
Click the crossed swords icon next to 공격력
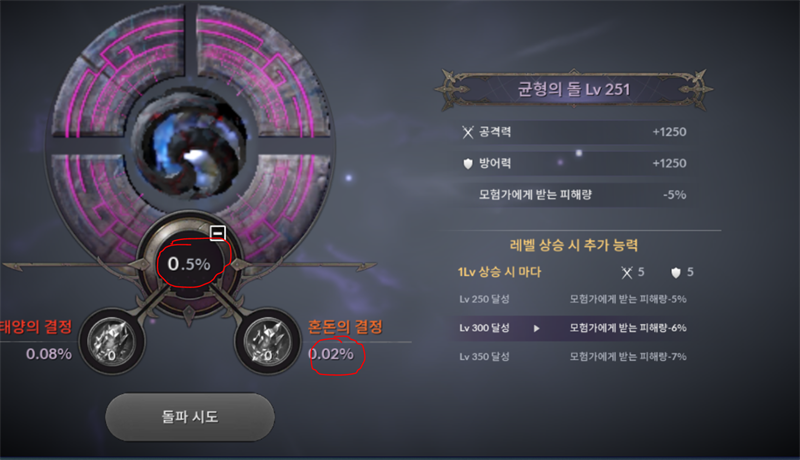pyautogui.click(x=468, y=132)
